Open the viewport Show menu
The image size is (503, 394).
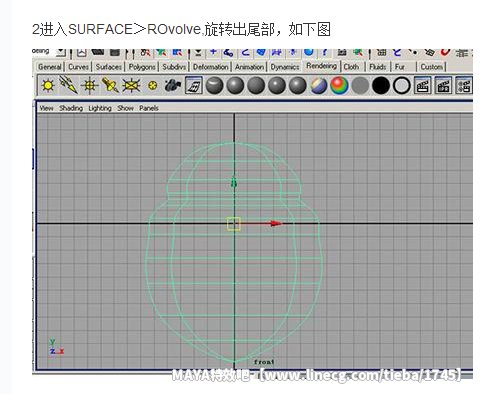(125, 108)
